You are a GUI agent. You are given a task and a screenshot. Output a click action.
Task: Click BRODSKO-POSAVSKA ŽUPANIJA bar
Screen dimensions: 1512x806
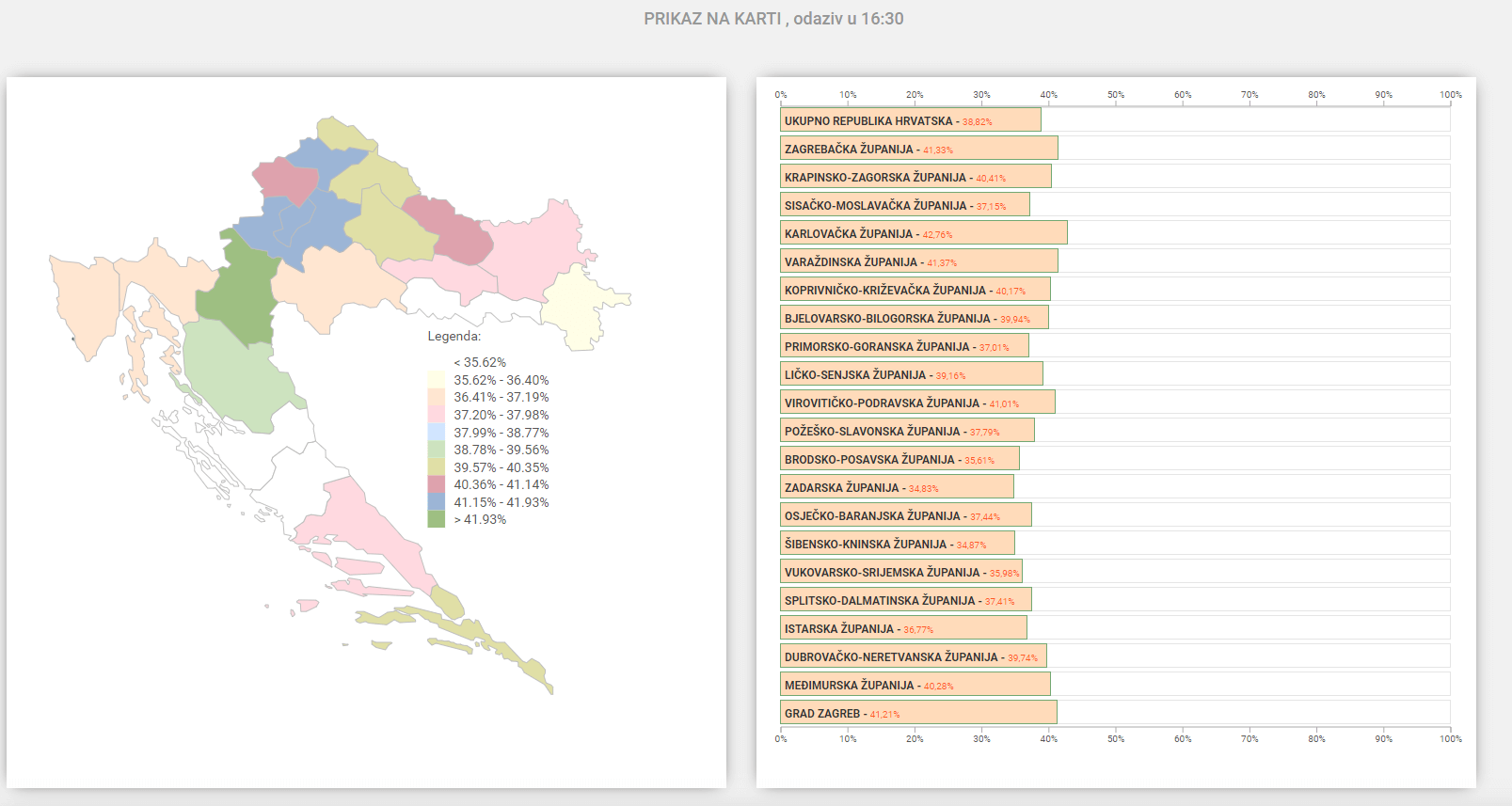[x=899, y=459]
